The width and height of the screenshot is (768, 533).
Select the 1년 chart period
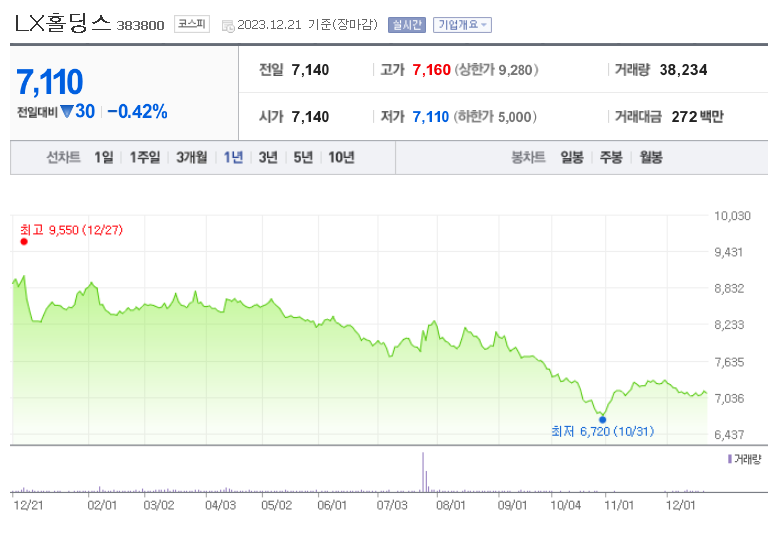coord(233,157)
